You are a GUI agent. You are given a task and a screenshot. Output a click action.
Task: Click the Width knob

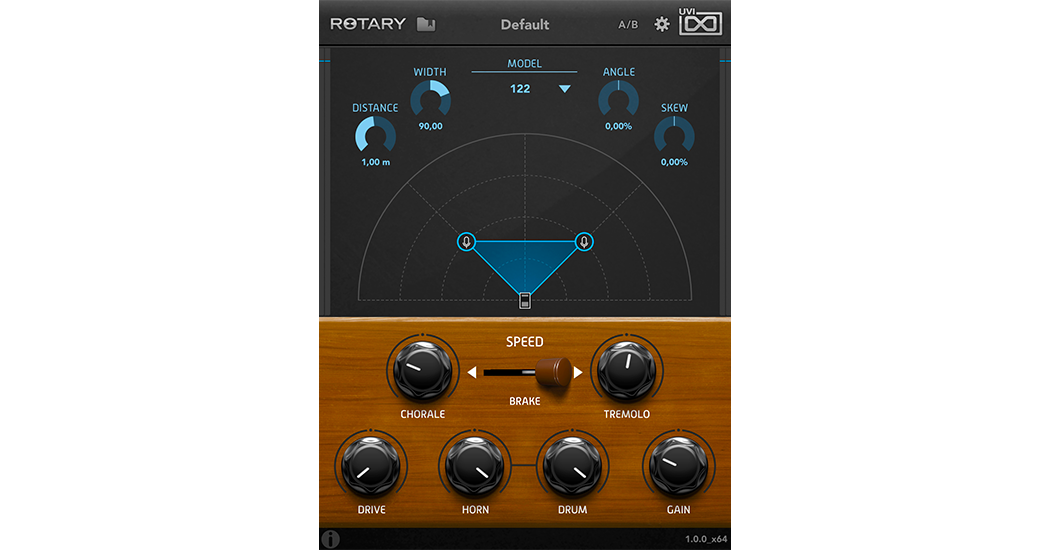tap(431, 100)
